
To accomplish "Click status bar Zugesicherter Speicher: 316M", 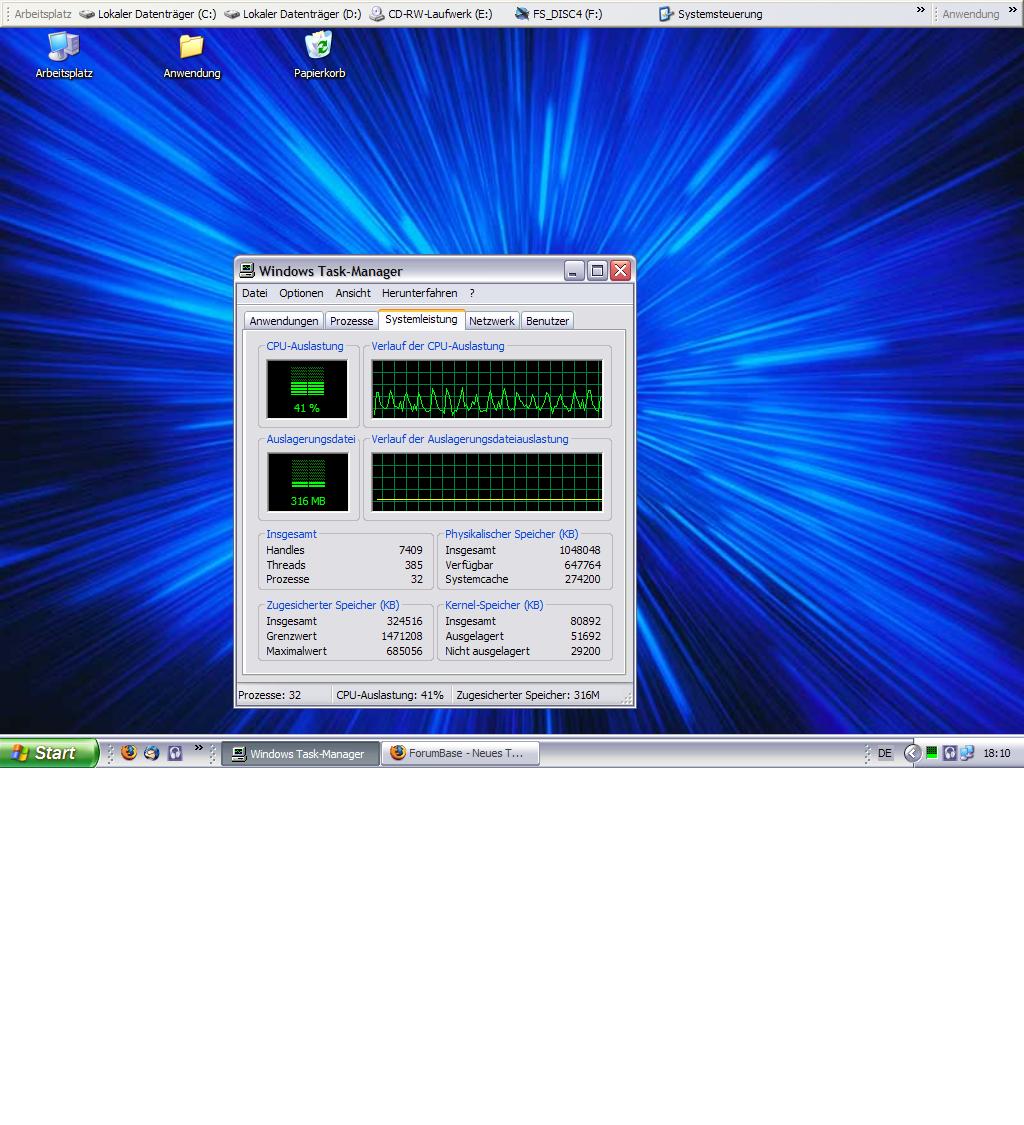I will coord(528,695).
